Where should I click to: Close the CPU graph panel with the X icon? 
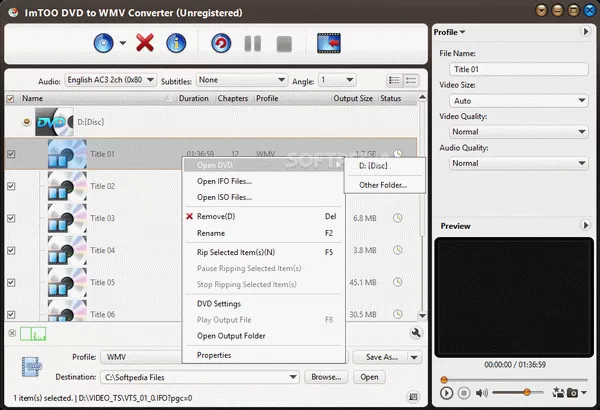[12, 333]
